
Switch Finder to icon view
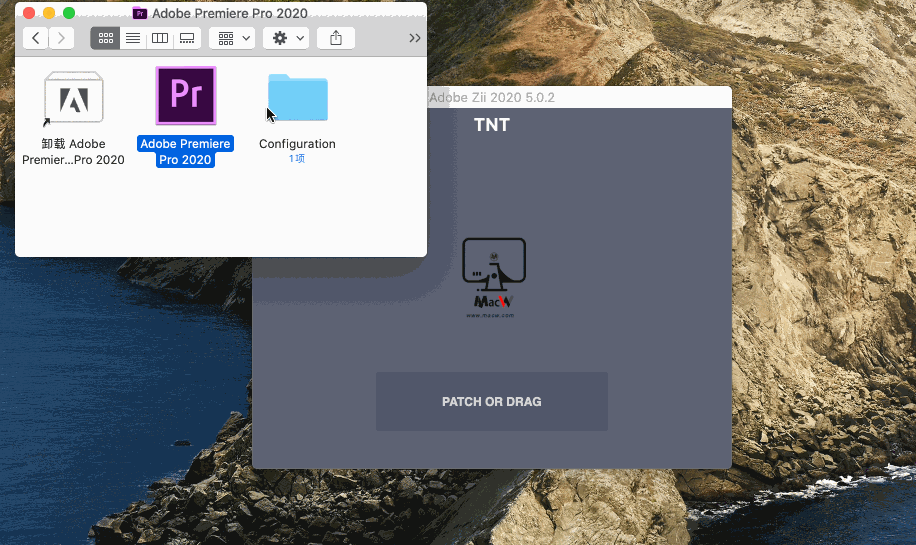tap(105, 38)
